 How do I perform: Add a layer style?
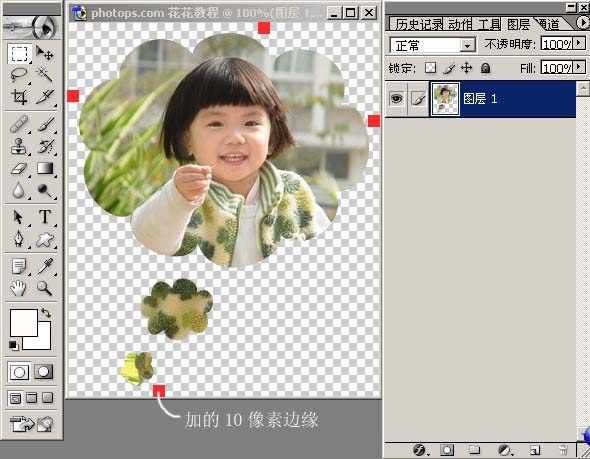coord(419,449)
